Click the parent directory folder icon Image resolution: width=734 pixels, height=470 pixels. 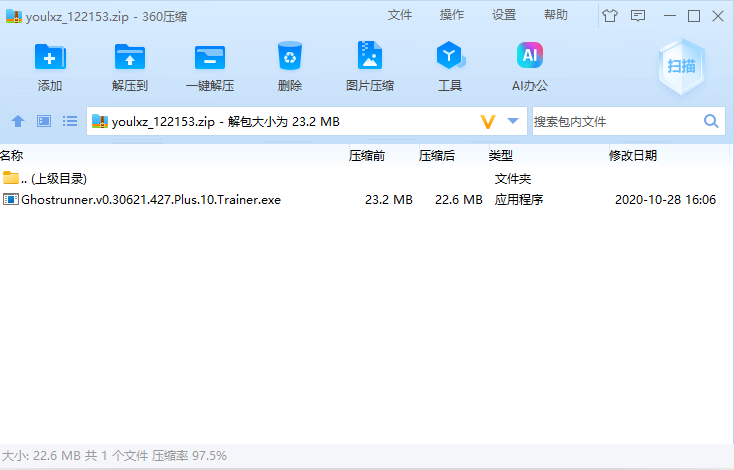[x=10, y=178]
